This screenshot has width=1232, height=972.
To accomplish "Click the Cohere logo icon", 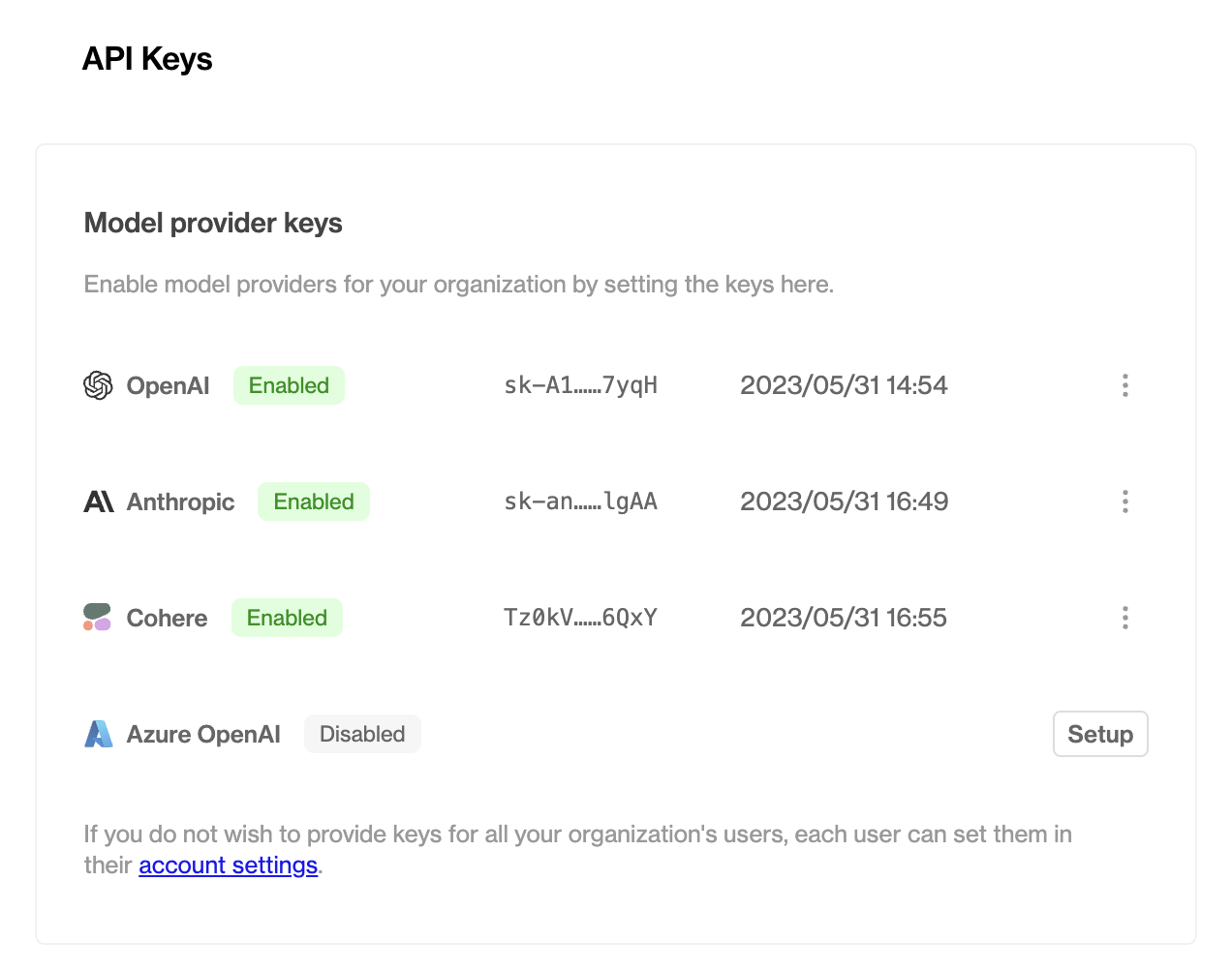I will (x=97, y=618).
